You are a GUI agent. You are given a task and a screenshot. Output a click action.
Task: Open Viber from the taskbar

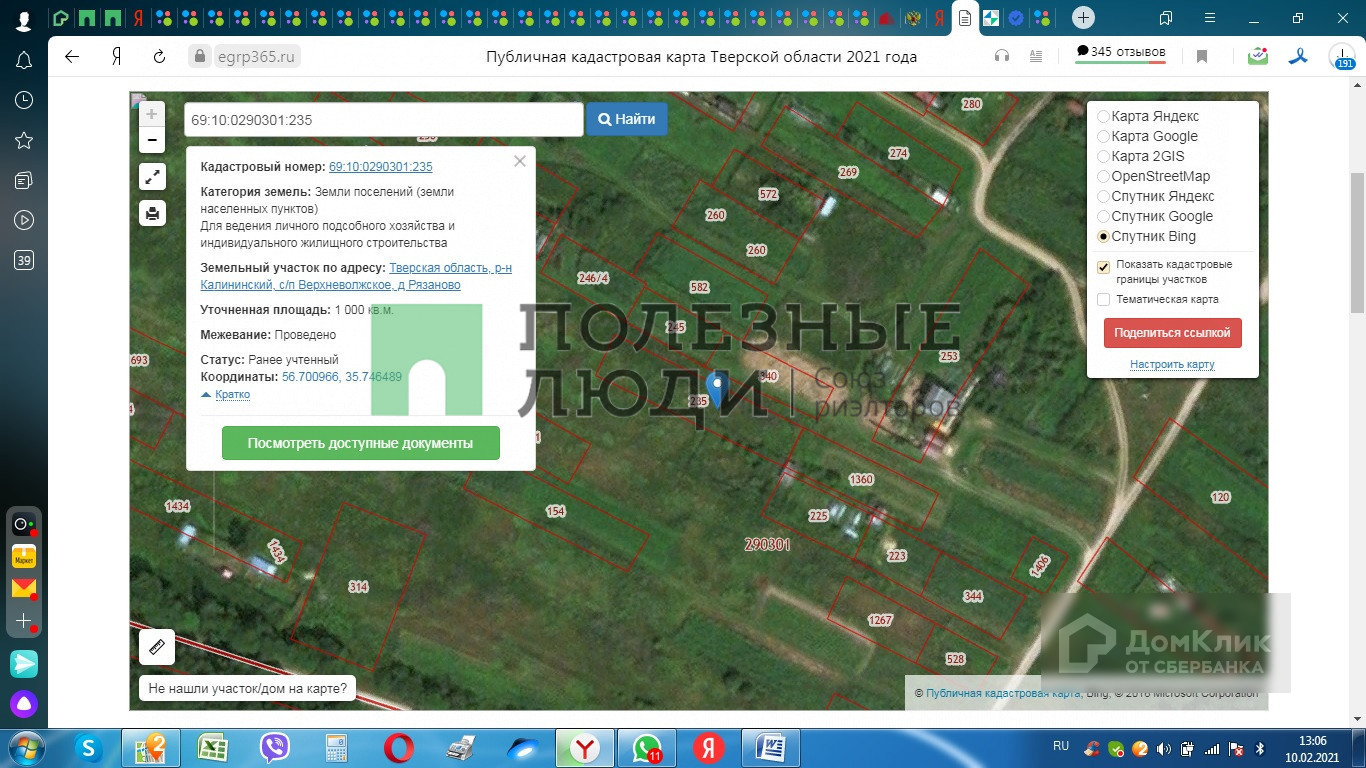coord(275,748)
